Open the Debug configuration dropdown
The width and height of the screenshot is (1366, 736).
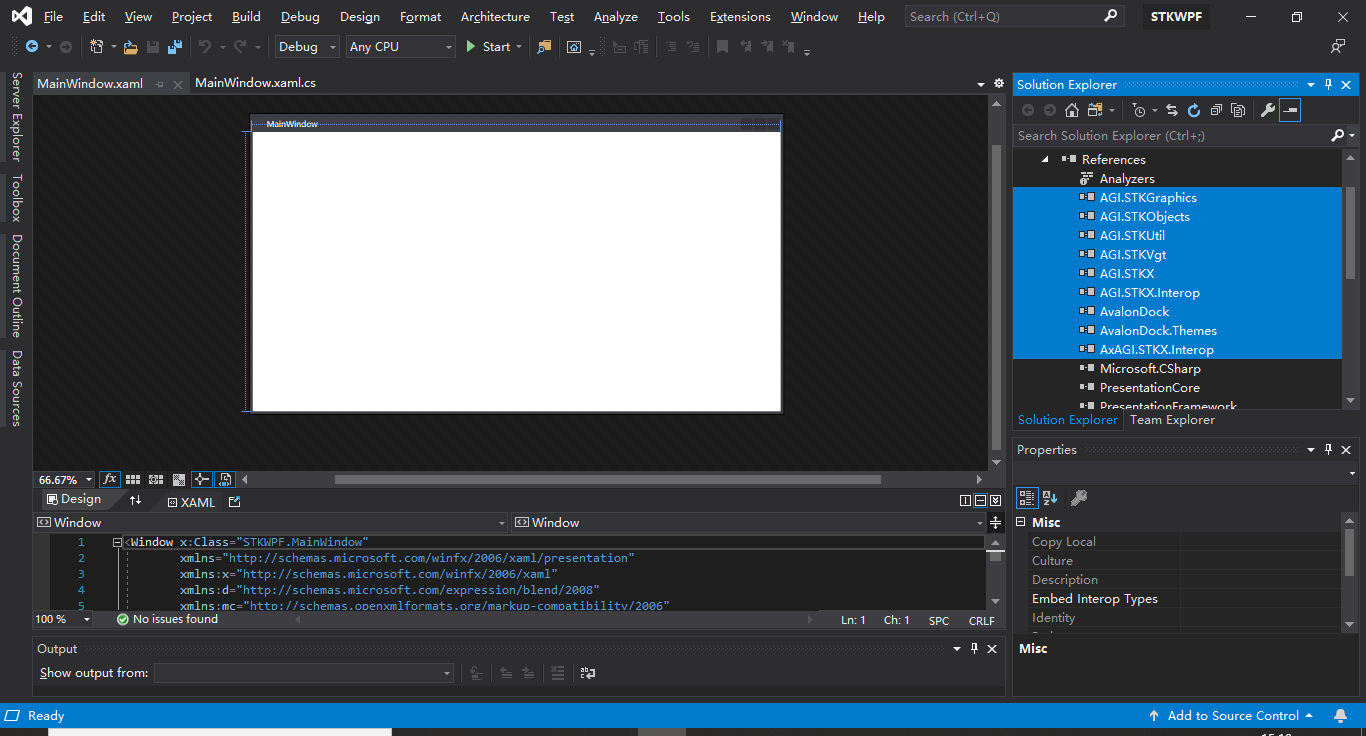[305, 46]
